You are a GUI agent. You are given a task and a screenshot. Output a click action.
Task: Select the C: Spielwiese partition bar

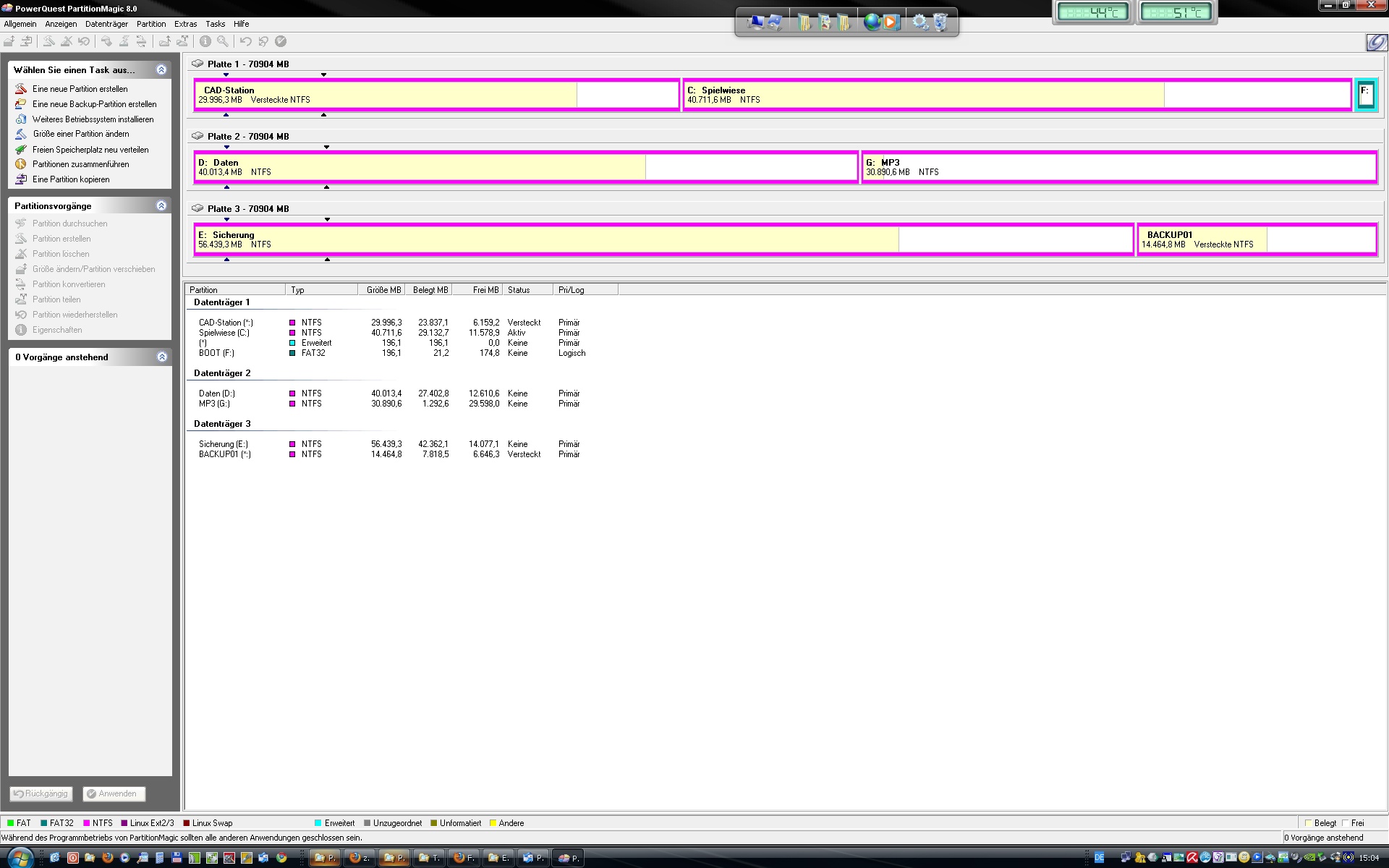click(x=1017, y=95)
